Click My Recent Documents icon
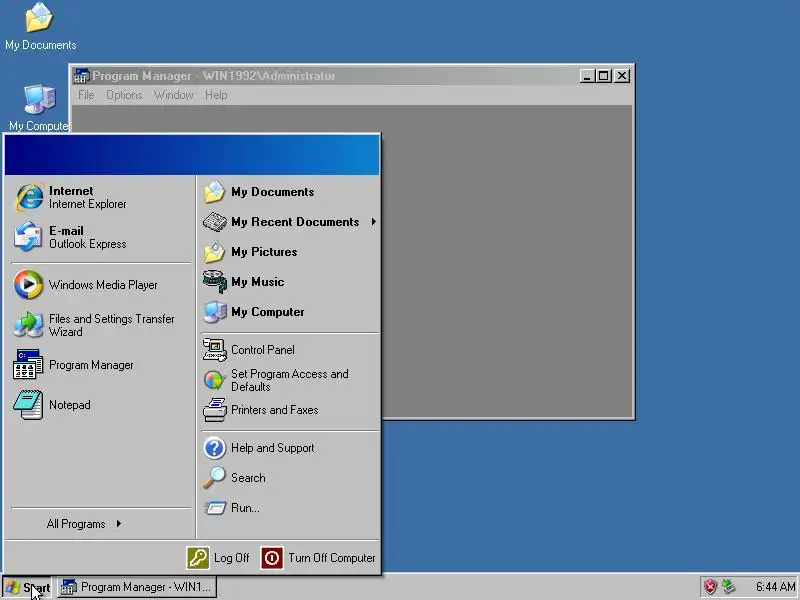This screenshot has height=600, width=800. [214, 221]
